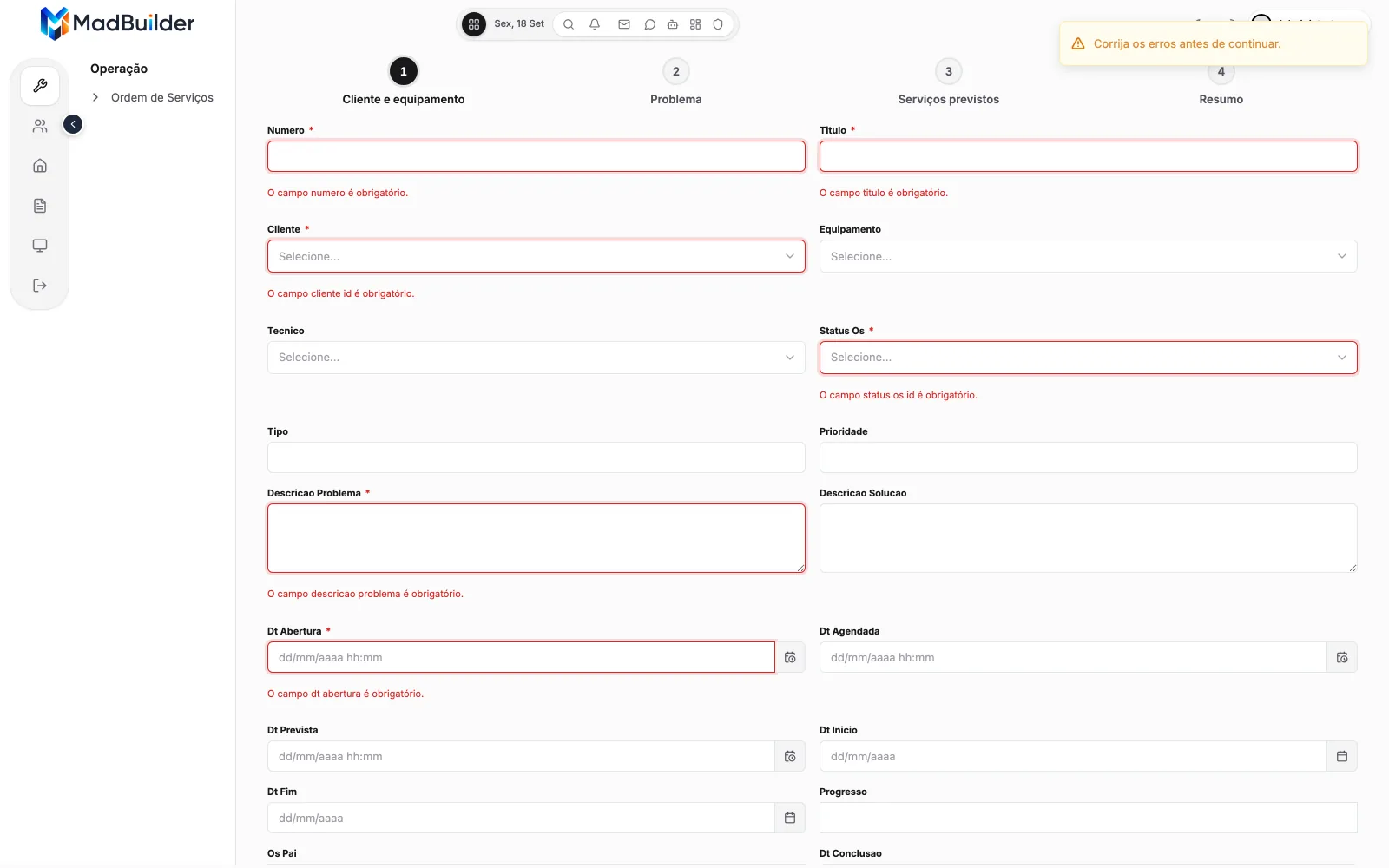Click error 'O campo descricao problema é obrigatório.'
This screenshot has width=1389, height=868.
coord(365,594)
